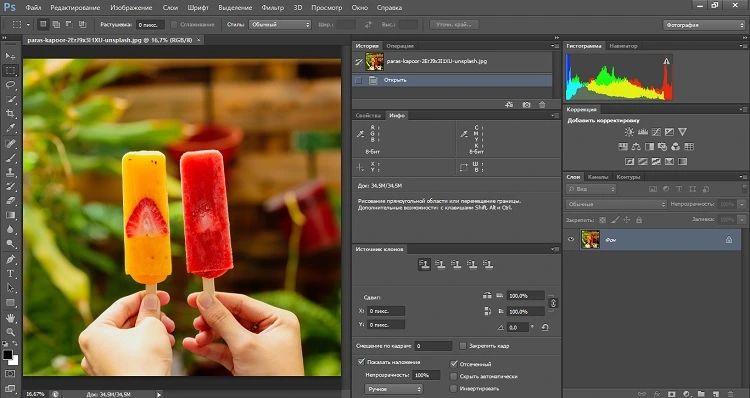Image resolution: width=750 pixels, height=398 pixels.
Task: Add Vibrance adjustment (triangle icon)
Action: pyautogui.click(x=683, y=132)
